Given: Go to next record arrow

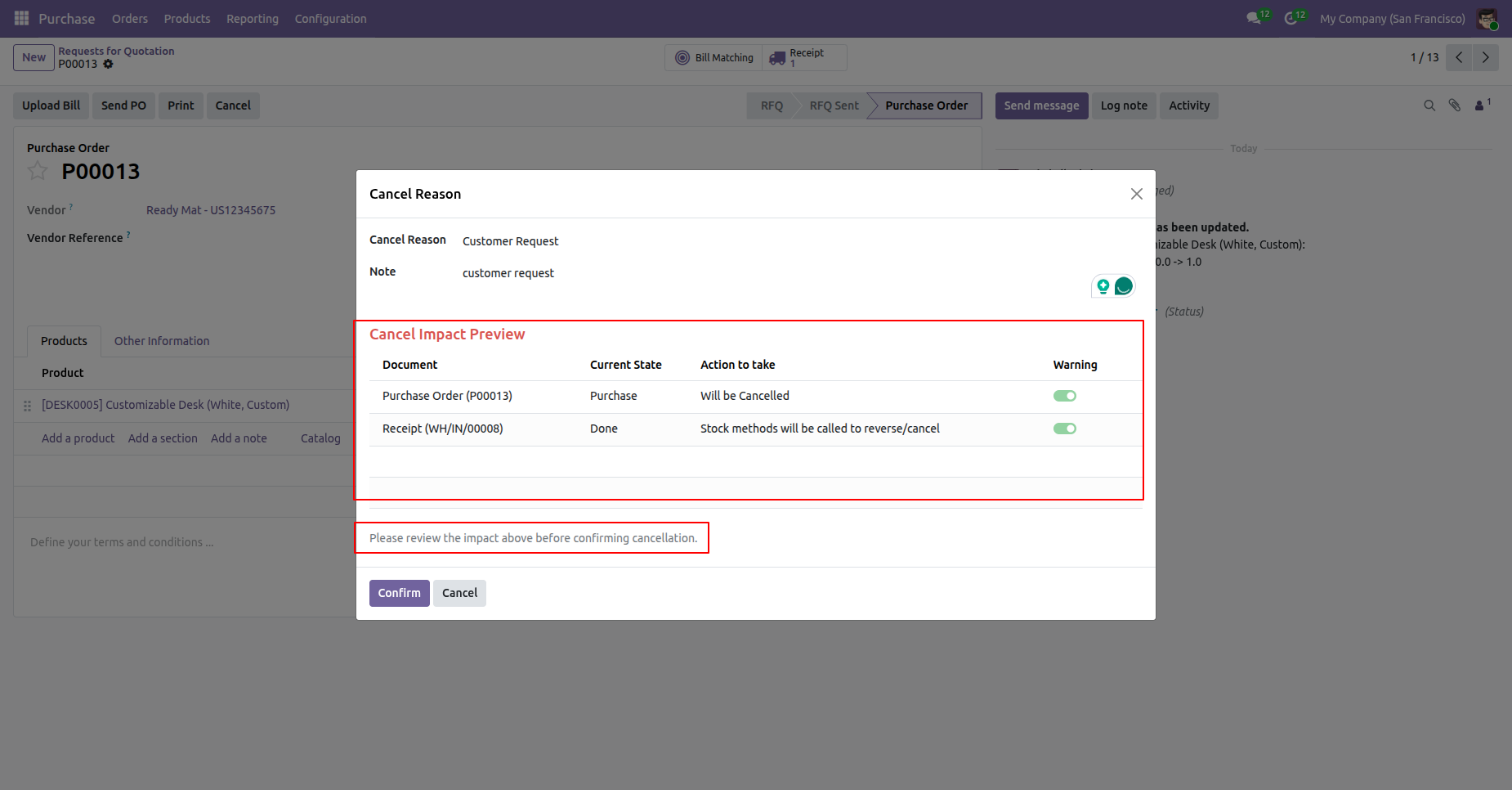Looking at the screenshot, I should [1486, 57].
